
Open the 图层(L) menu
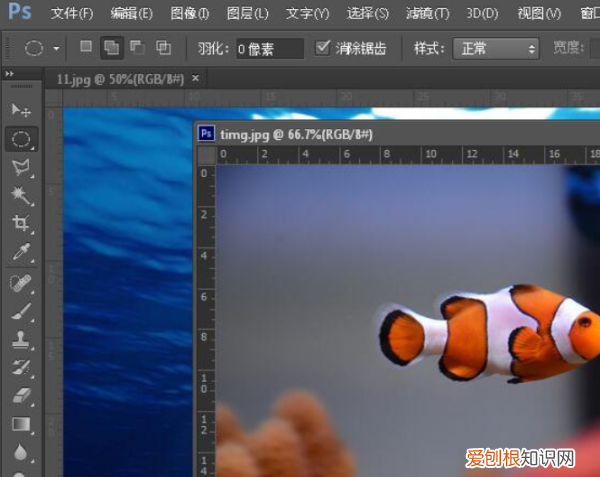click(x=248, y=14)
